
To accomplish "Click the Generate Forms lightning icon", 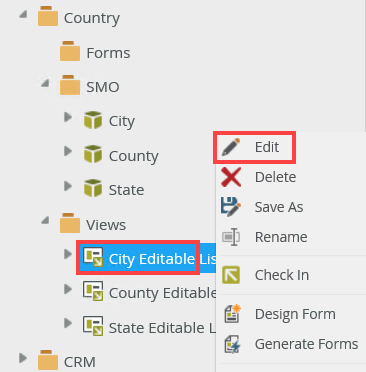I will 232,344.
